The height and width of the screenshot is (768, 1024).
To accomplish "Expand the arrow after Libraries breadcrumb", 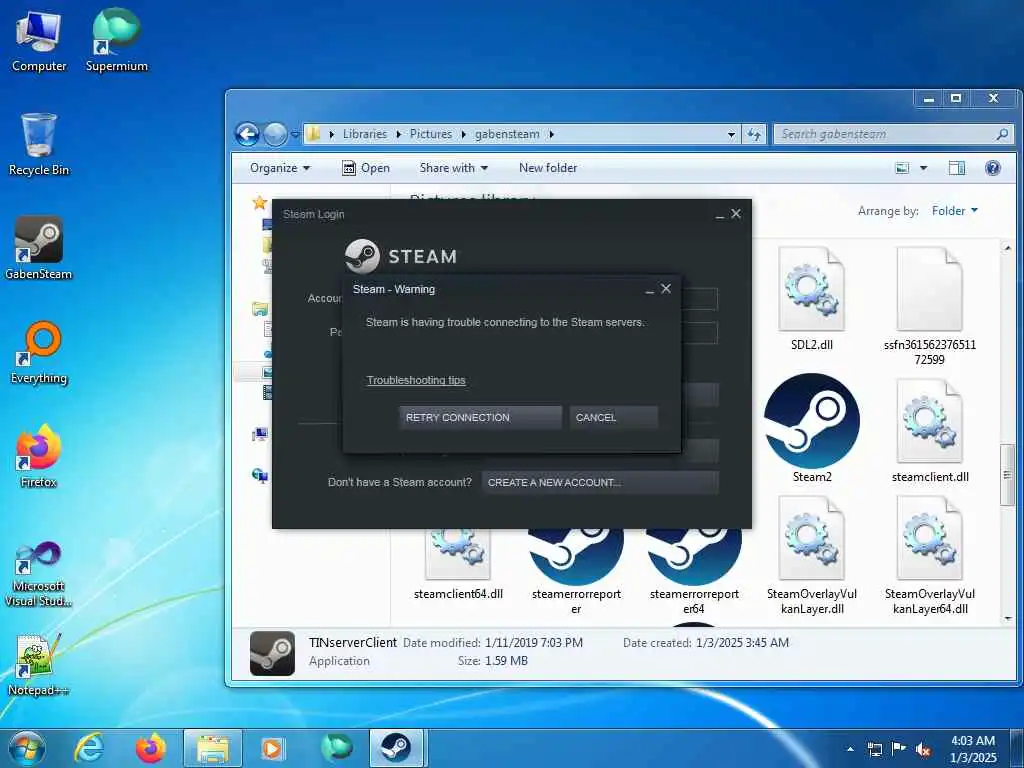I will [398, 134].
